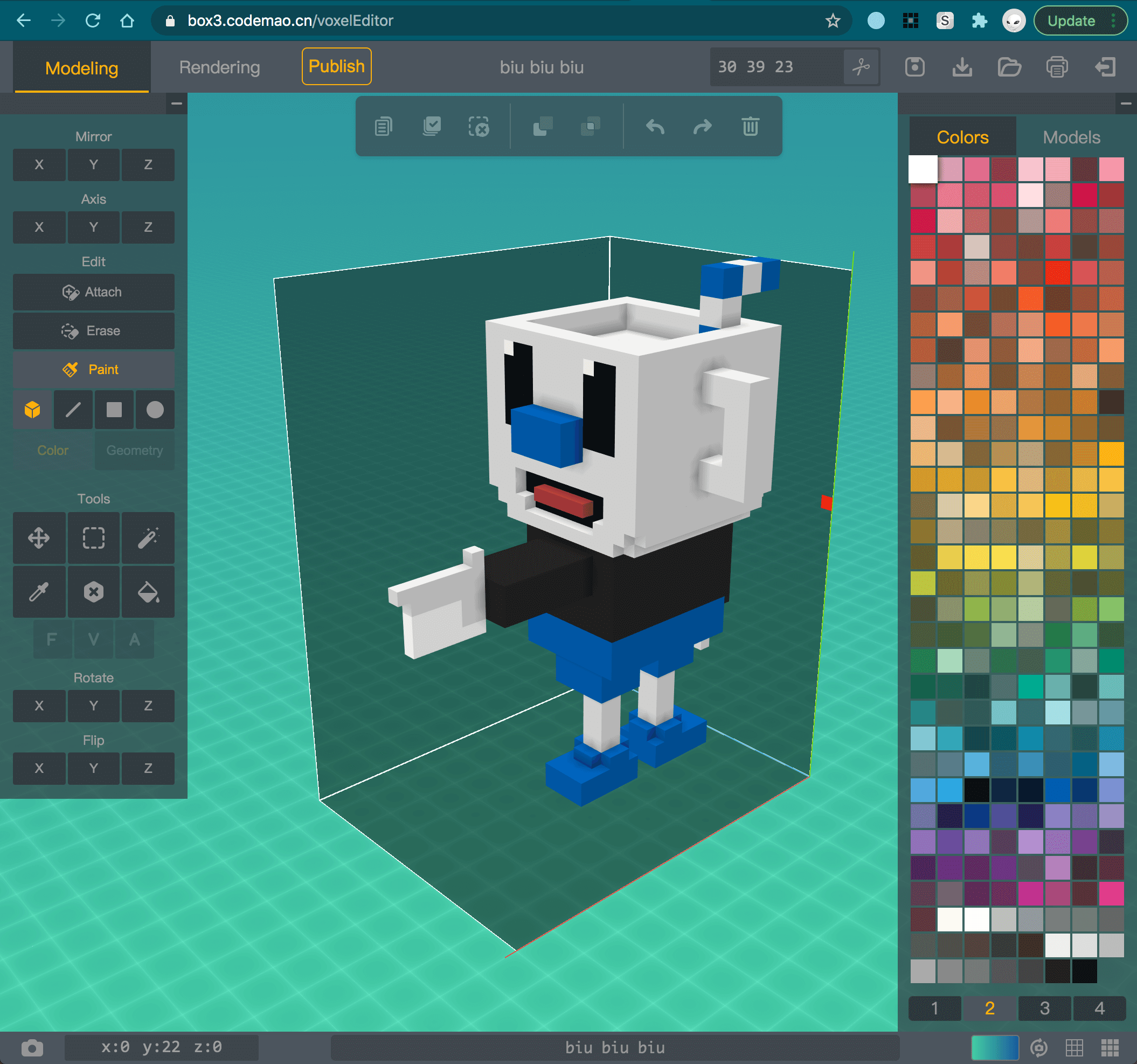Open the Rendering tab

[x=219, y=67]
